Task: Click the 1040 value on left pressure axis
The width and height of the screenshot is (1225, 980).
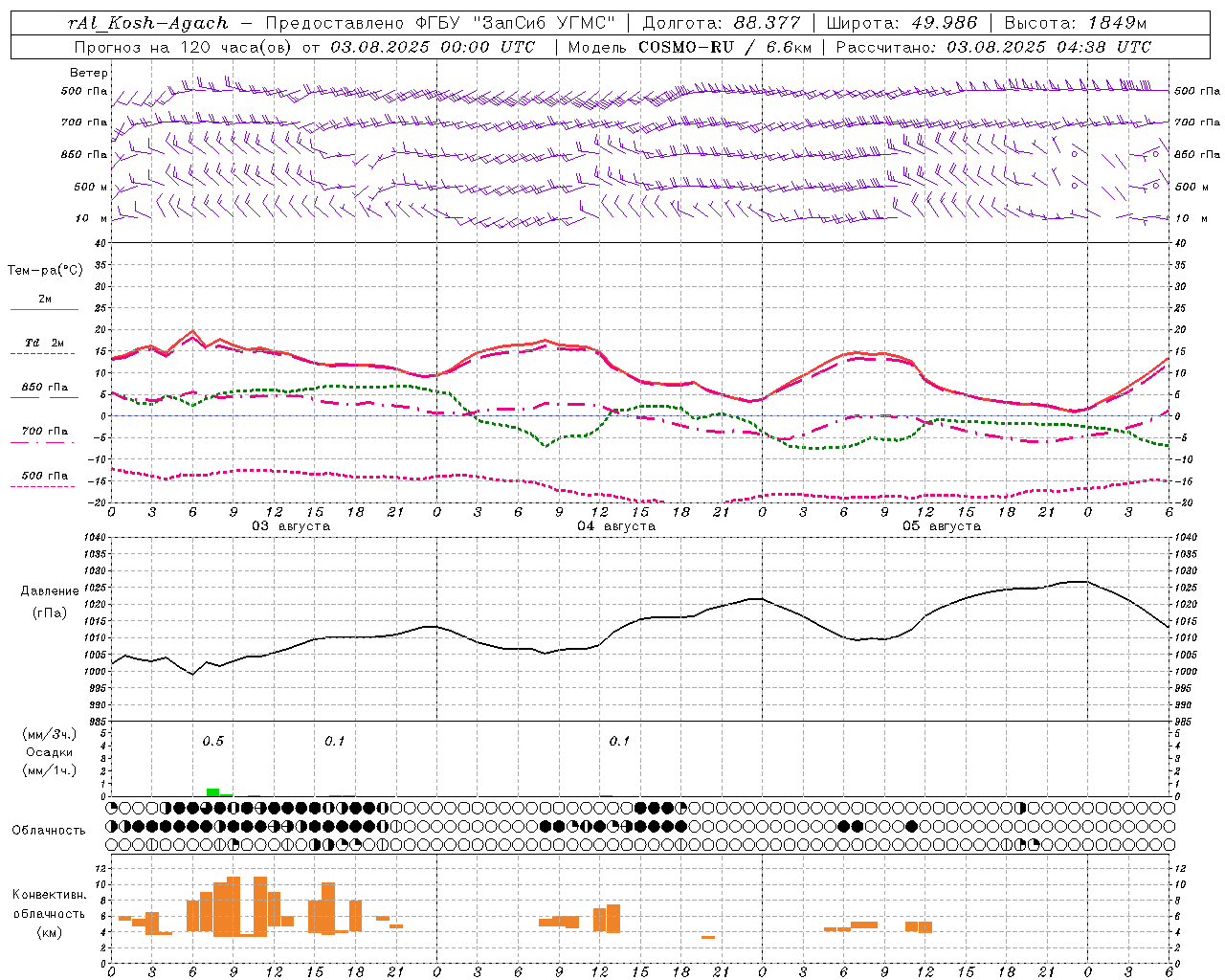Action: [93, 538]
